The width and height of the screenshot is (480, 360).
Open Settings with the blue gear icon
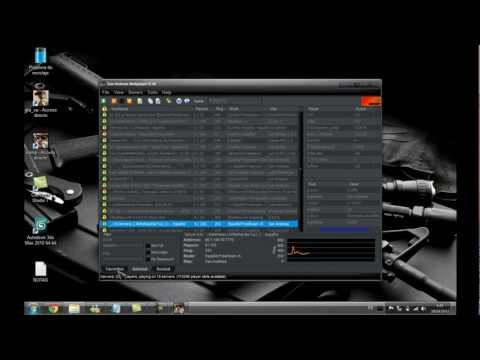[179, 101]
